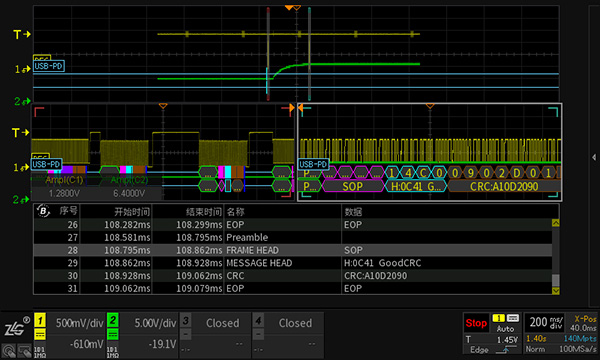Select row 29 MESSAGE HEAD GoodCRC
This screenshot has height=360, width=600.
293,263
